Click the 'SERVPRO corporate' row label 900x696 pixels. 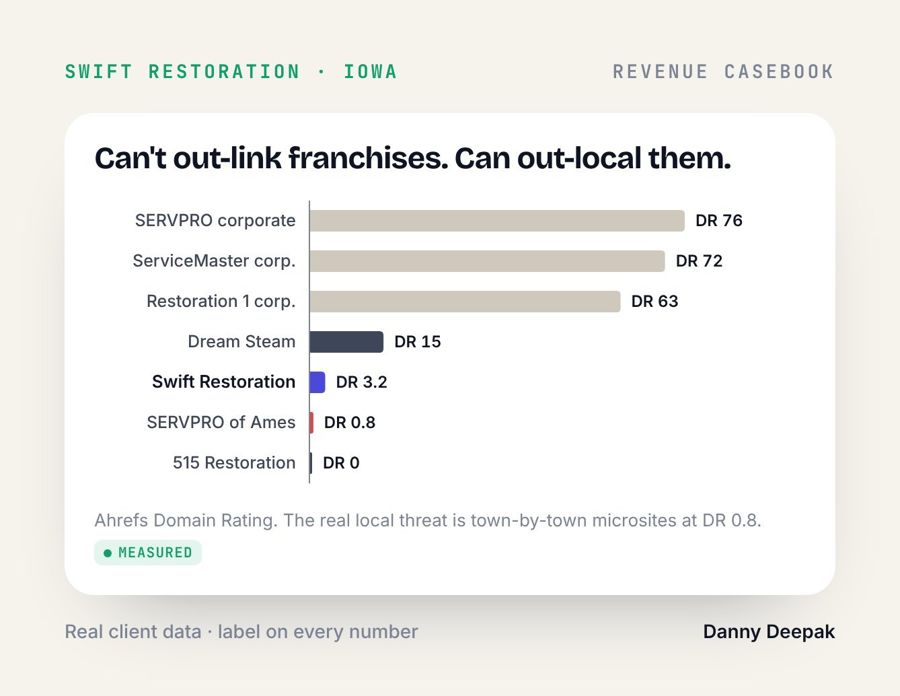click(215, 220)
